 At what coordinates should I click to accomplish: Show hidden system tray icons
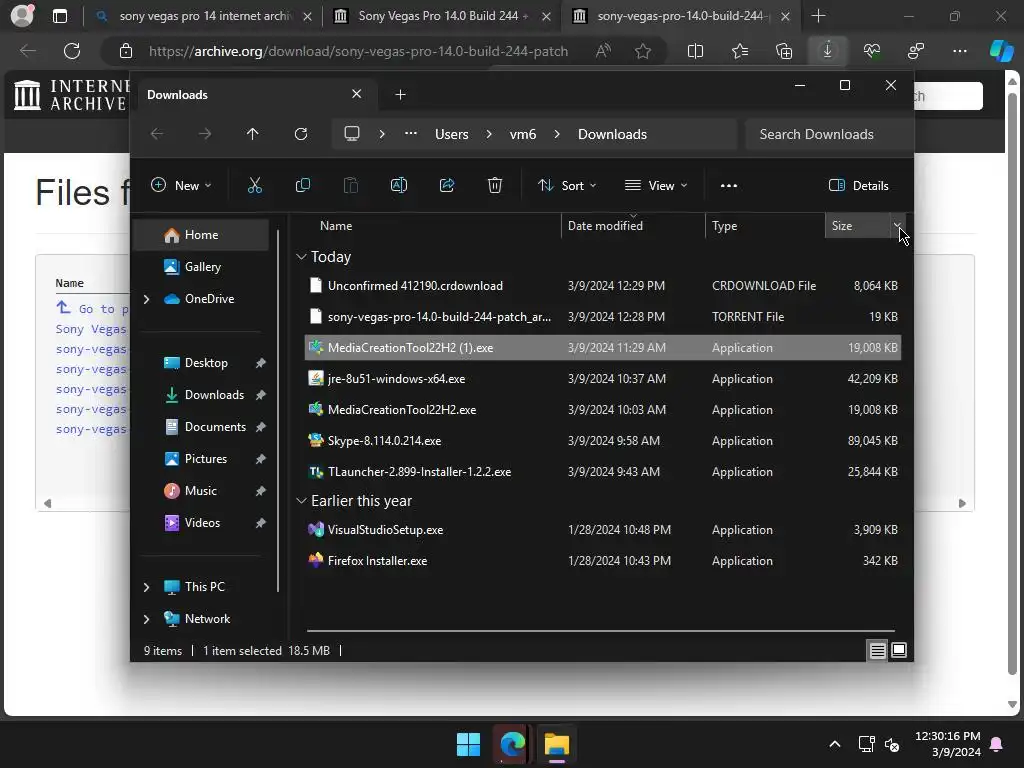[835, 744]
